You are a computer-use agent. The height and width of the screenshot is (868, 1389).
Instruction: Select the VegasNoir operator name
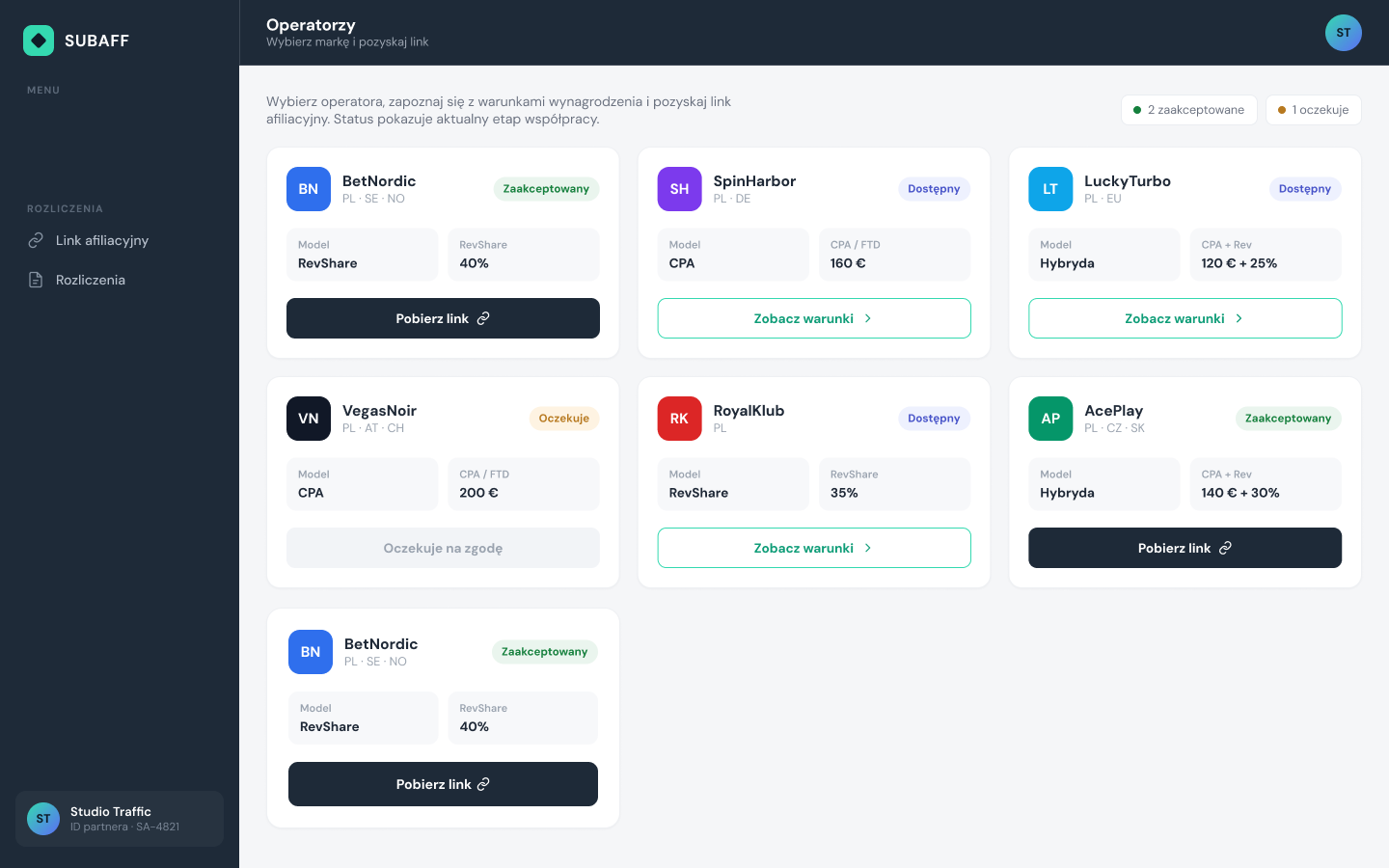(x=379, y=411)
